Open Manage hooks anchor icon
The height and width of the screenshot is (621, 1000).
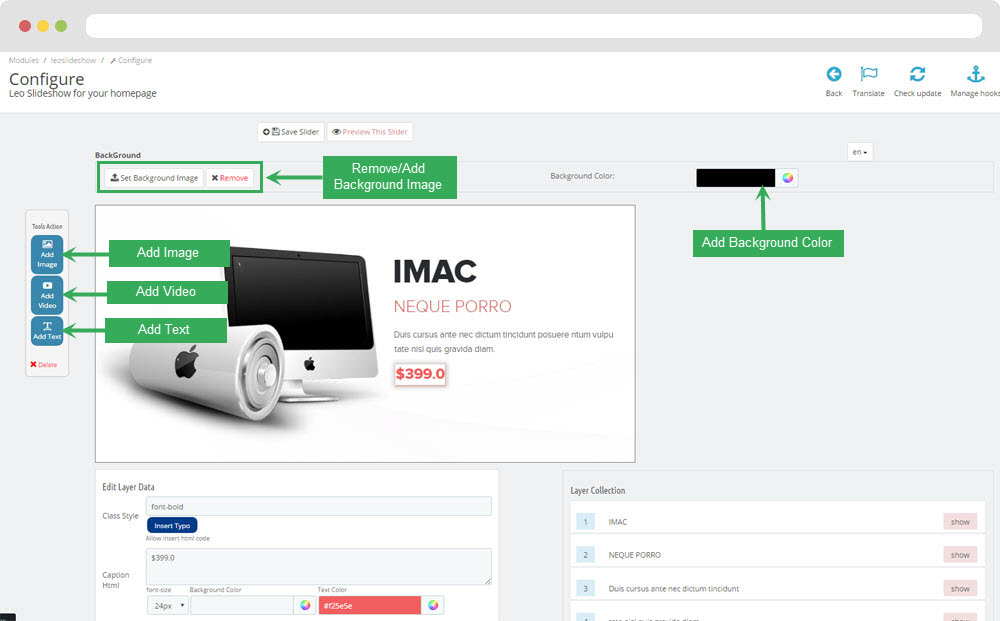976,74
